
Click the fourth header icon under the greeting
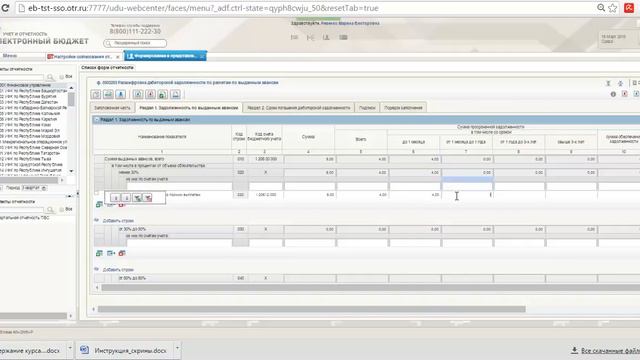[x=343, y=38]
